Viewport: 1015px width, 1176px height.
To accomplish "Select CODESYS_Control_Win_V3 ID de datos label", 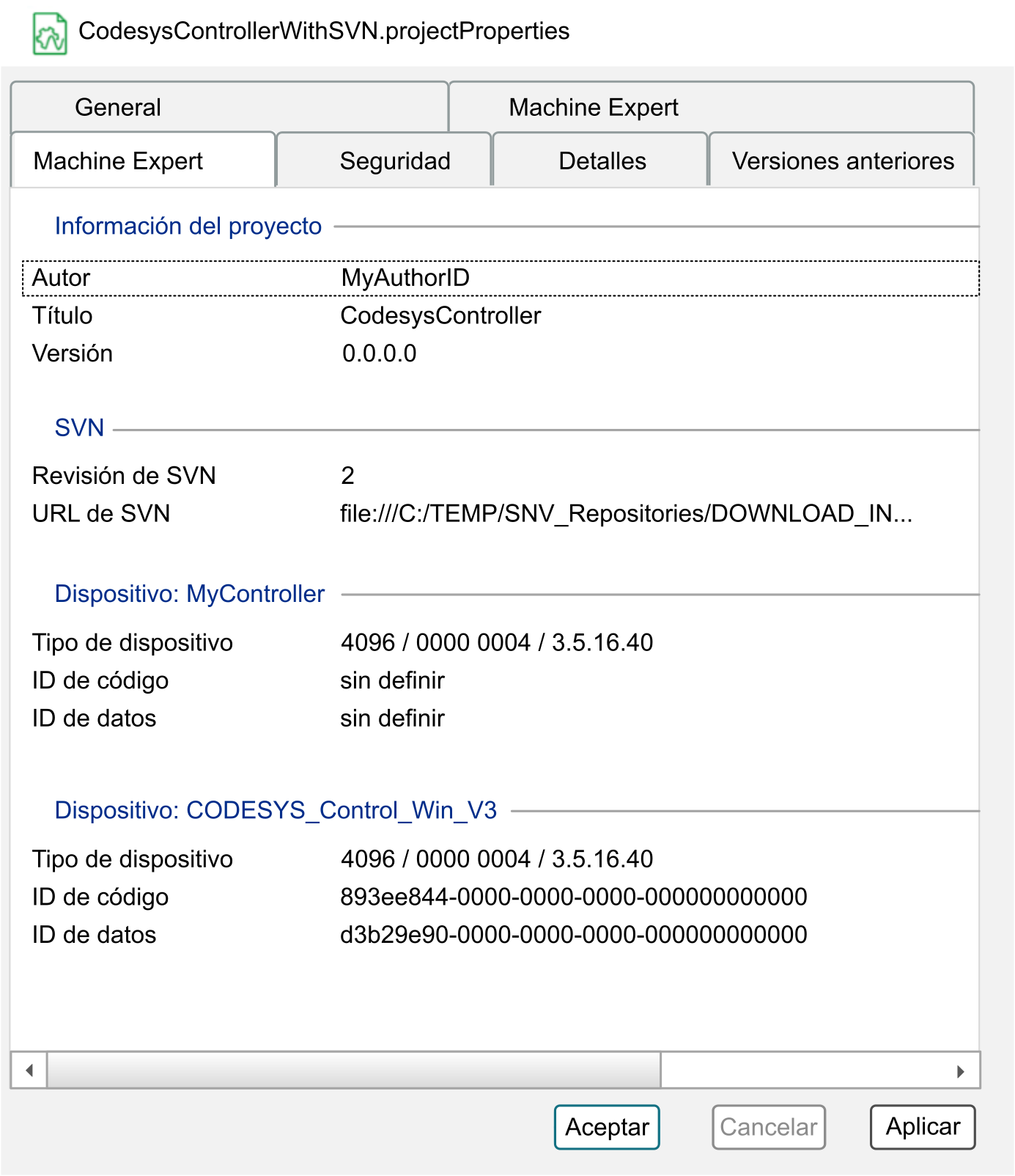I will pos(94,935).
